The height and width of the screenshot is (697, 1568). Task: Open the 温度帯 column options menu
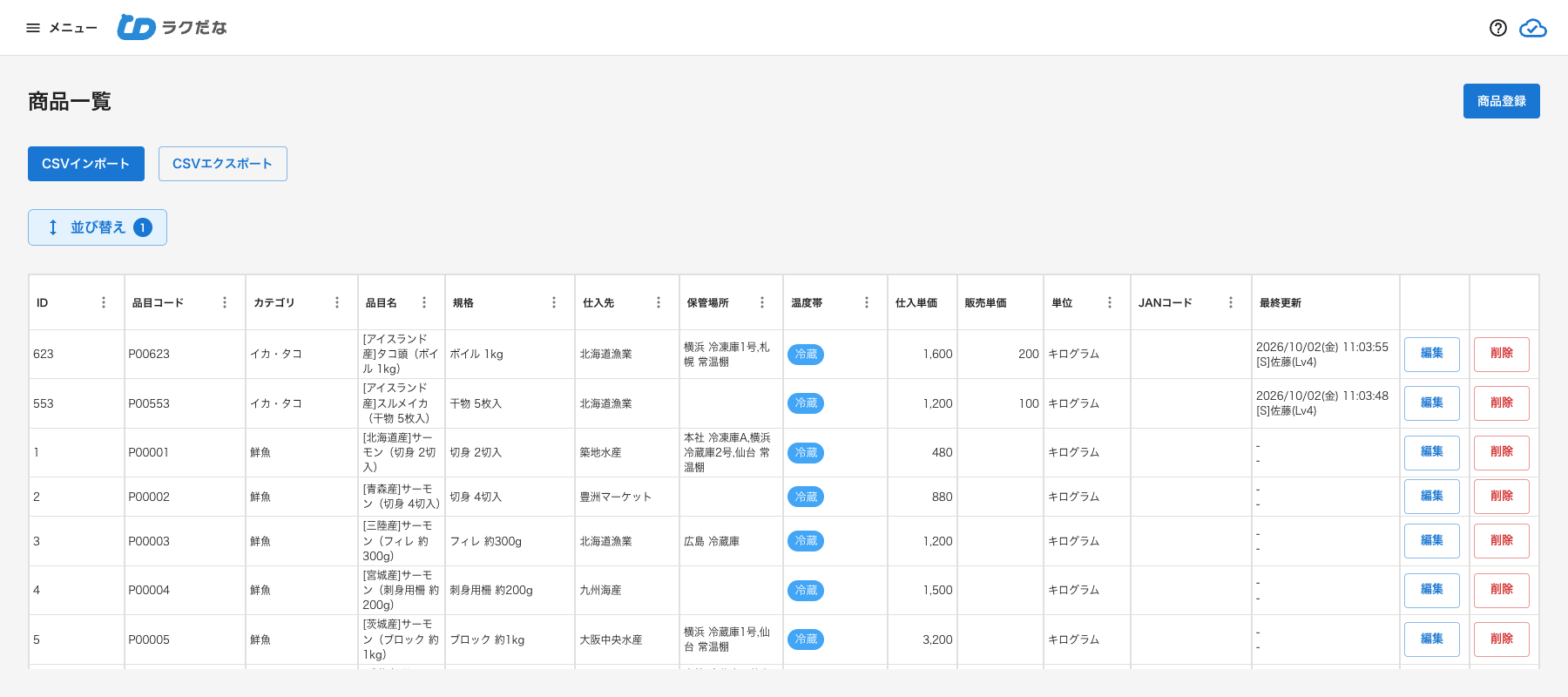pyautogui.click(x=867, y=302)
